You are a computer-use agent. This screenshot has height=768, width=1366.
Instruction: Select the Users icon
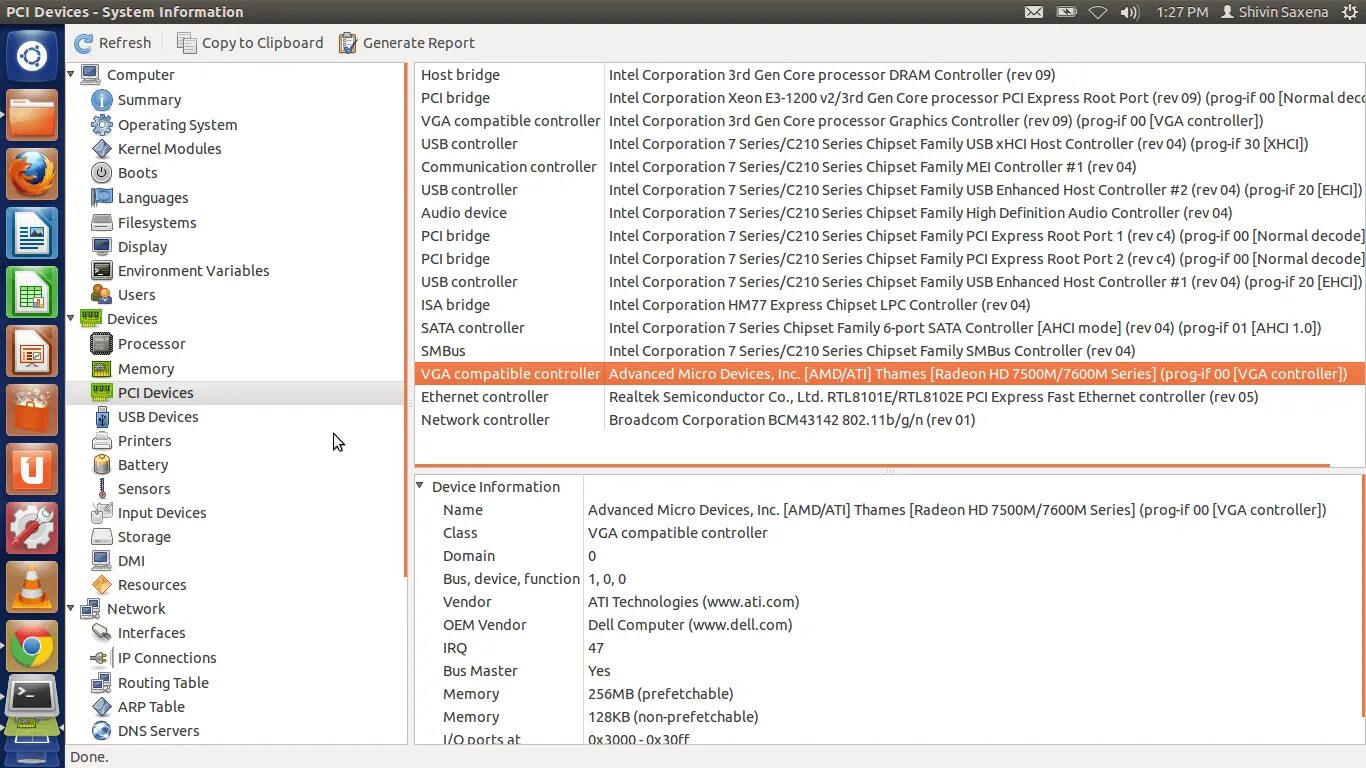click(101, 295)
